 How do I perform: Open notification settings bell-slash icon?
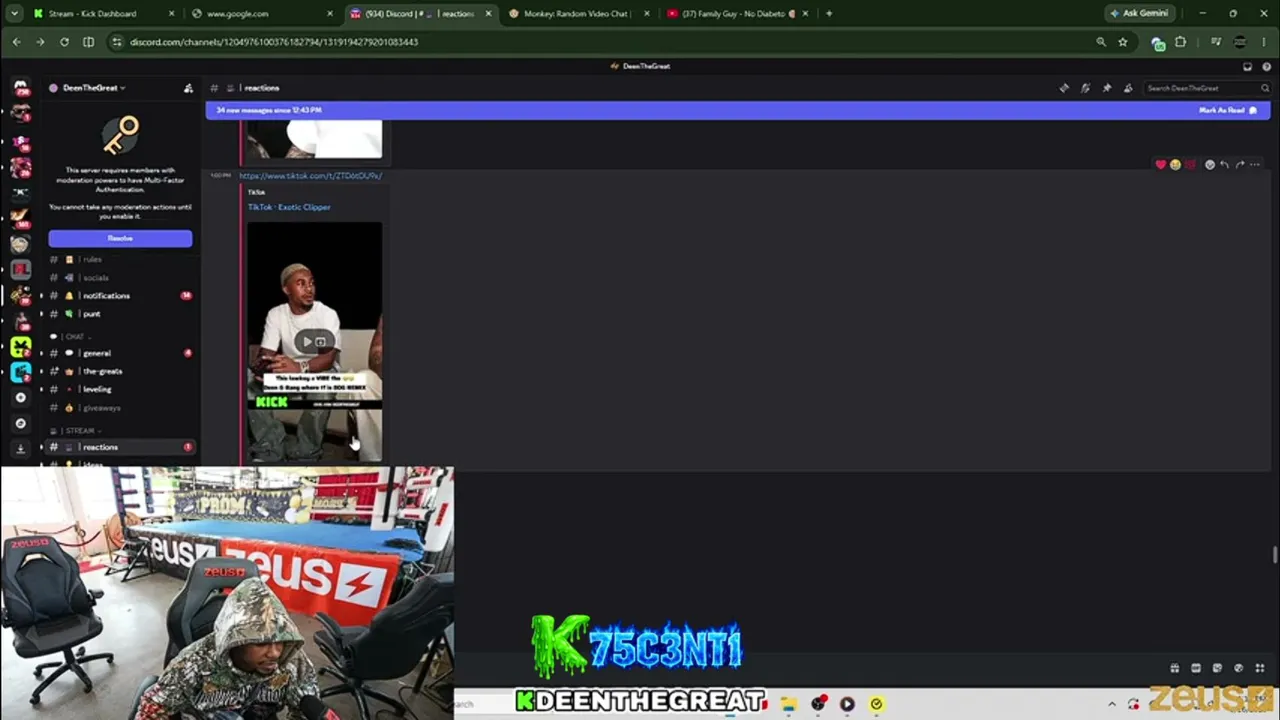(x=1085, y=88)
